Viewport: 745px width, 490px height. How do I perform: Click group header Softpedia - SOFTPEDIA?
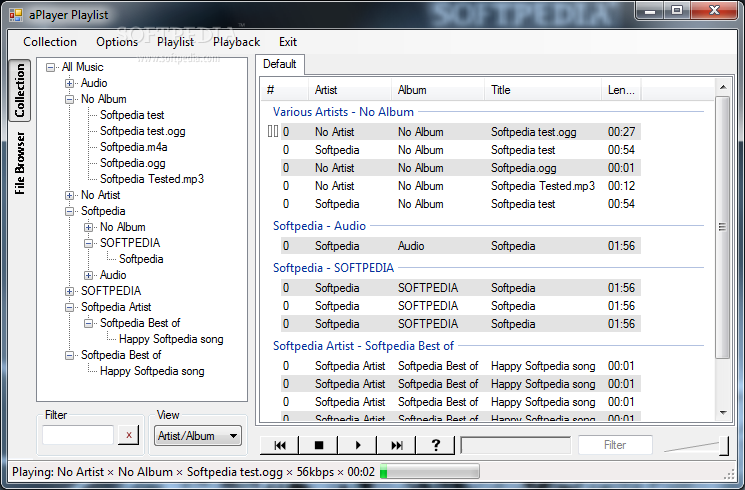(333, 268)
